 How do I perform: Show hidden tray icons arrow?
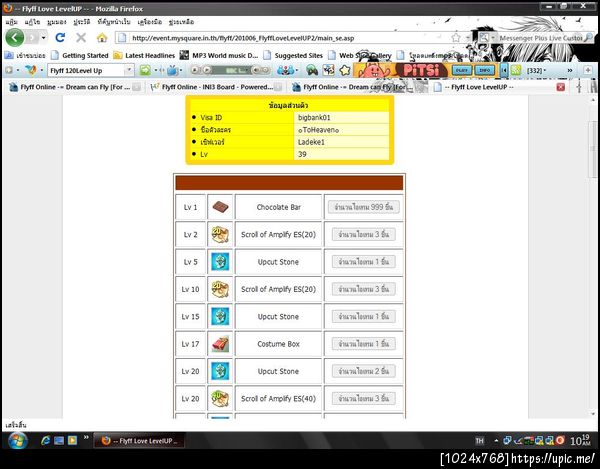pyautogui.click(x=496, y=441)
